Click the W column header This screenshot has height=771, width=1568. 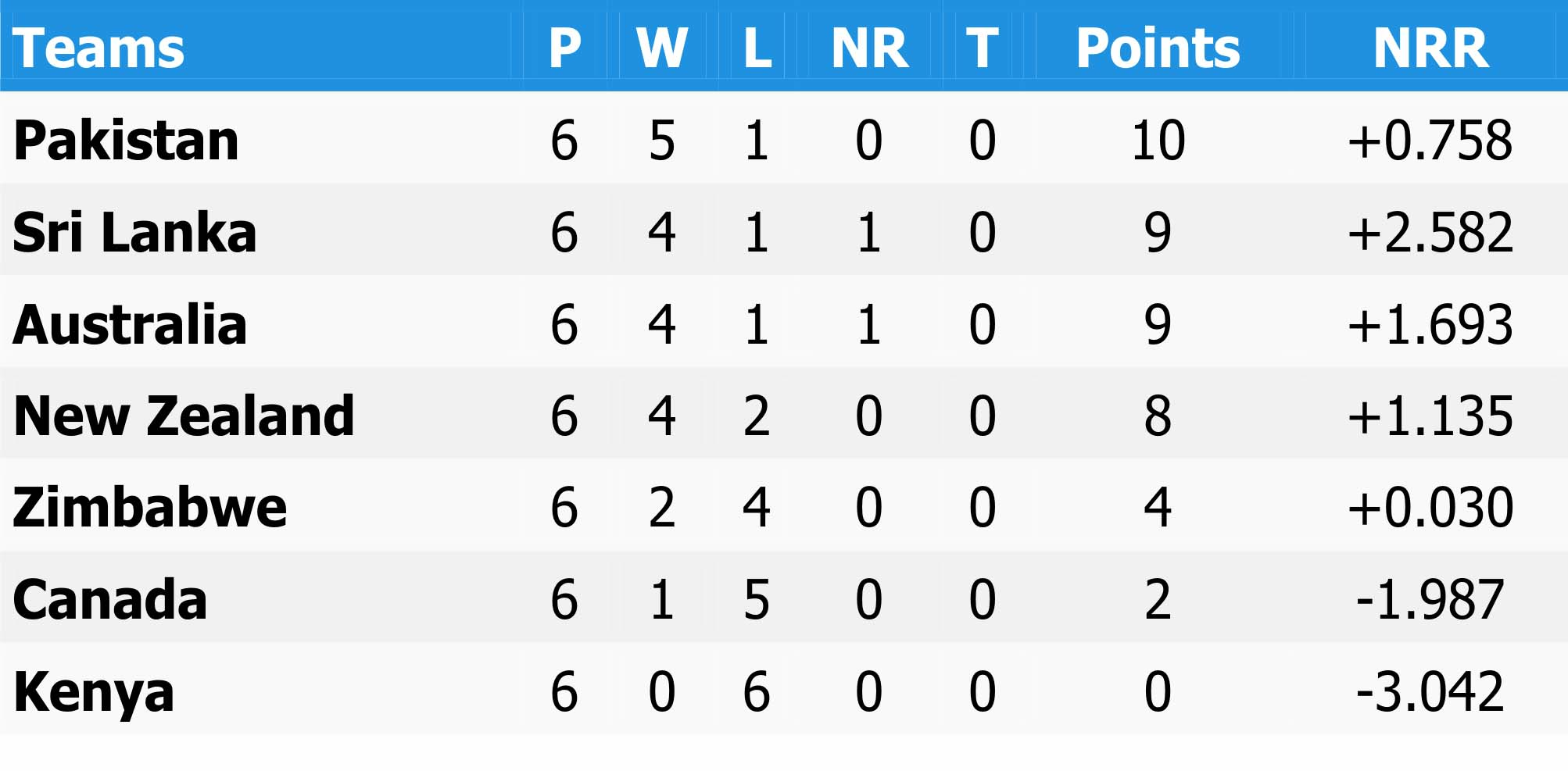click(662, 48)
